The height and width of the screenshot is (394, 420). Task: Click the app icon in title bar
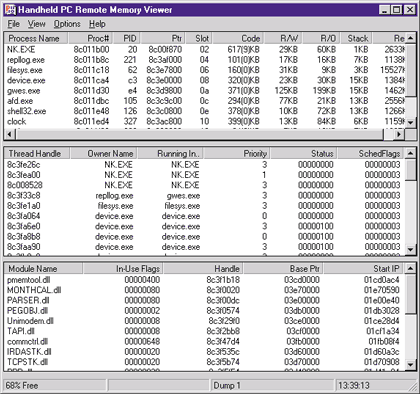(x=10, y=9)
